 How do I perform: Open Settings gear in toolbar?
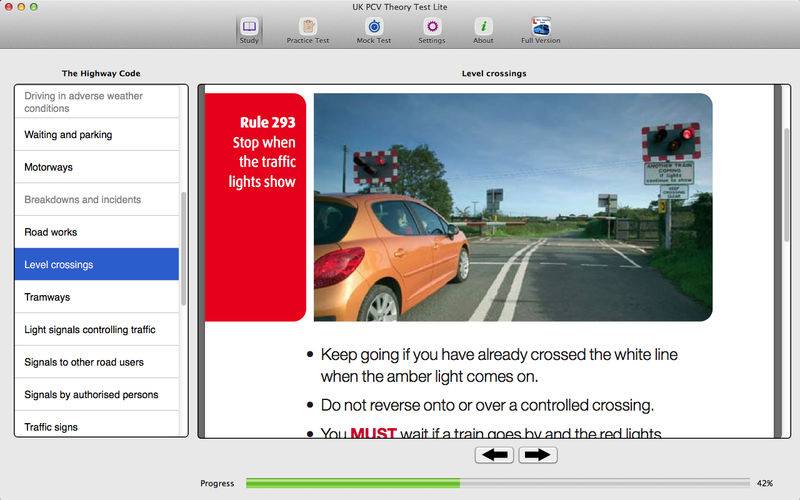(432, 27)
